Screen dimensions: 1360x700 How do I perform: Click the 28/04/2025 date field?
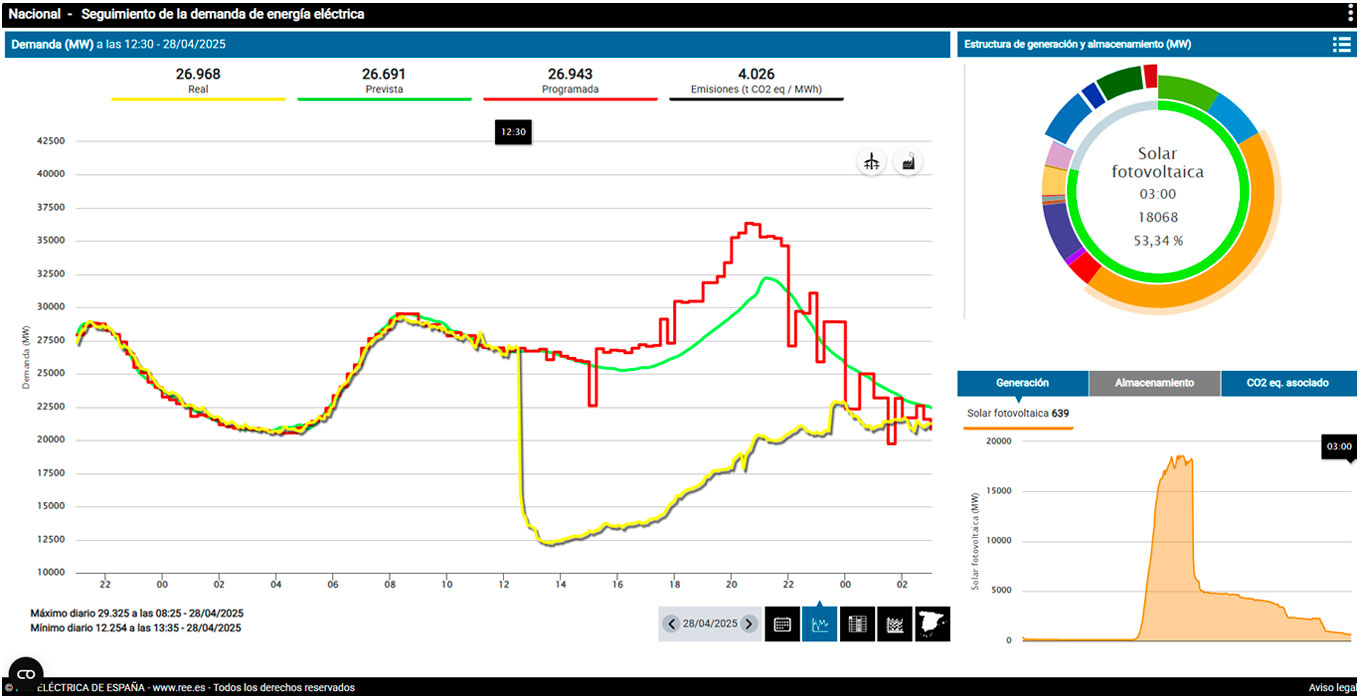(x=710, y=624)
